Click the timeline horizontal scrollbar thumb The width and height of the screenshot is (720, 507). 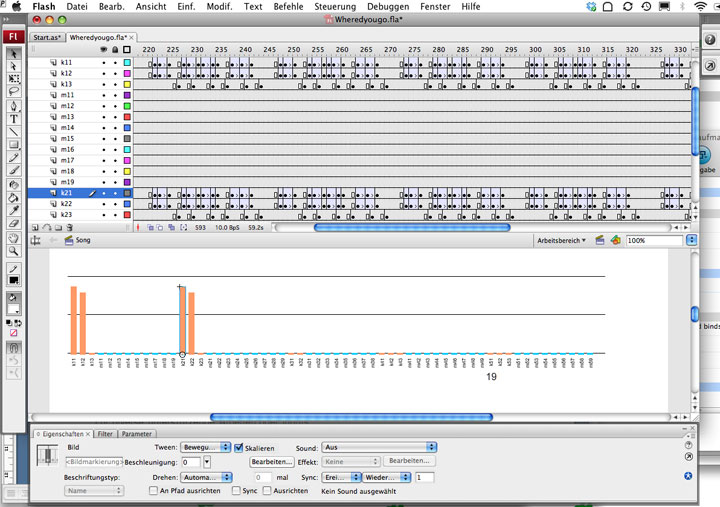pyautogui.click(x=412, y=227)
